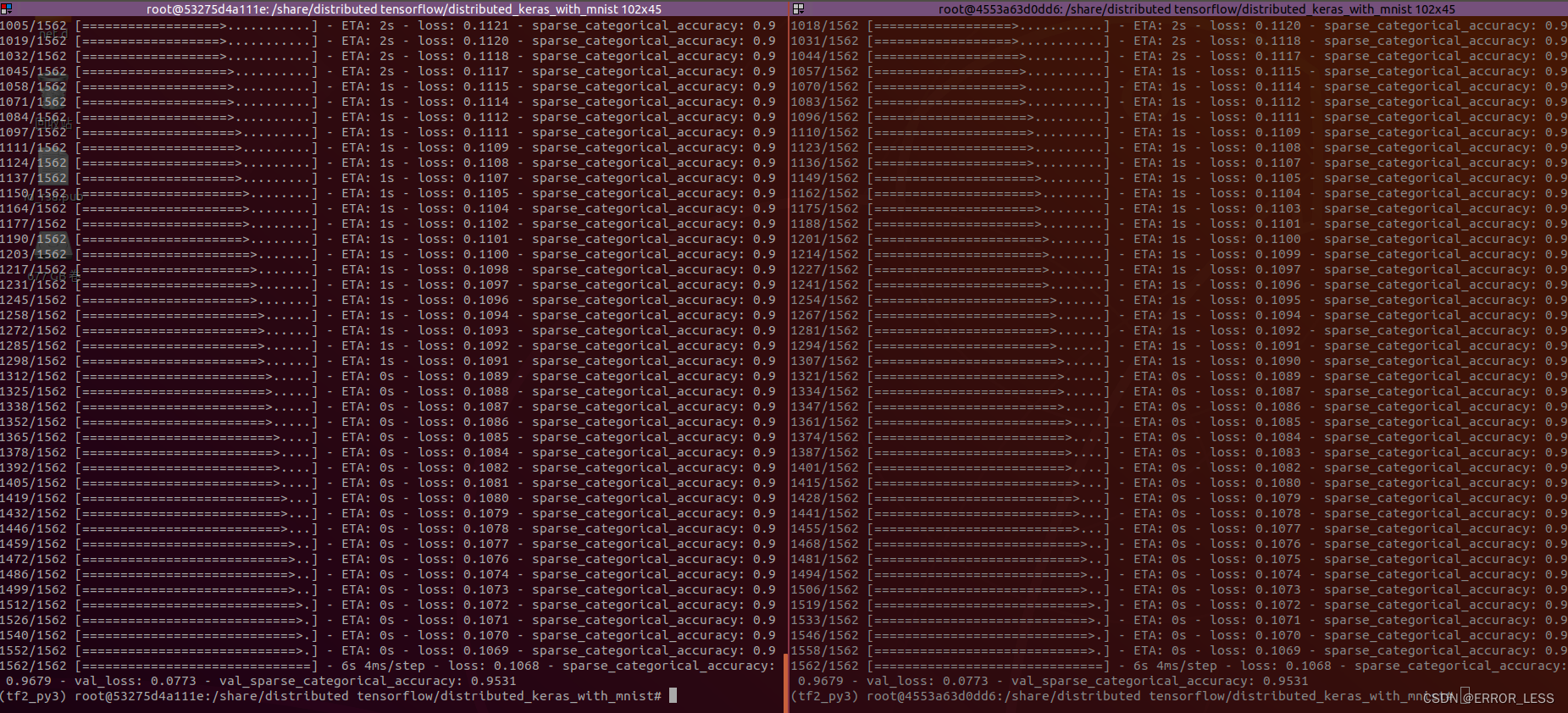Click step counter 1321/1562 in right terminal
1568x713 pixels.
824,376
